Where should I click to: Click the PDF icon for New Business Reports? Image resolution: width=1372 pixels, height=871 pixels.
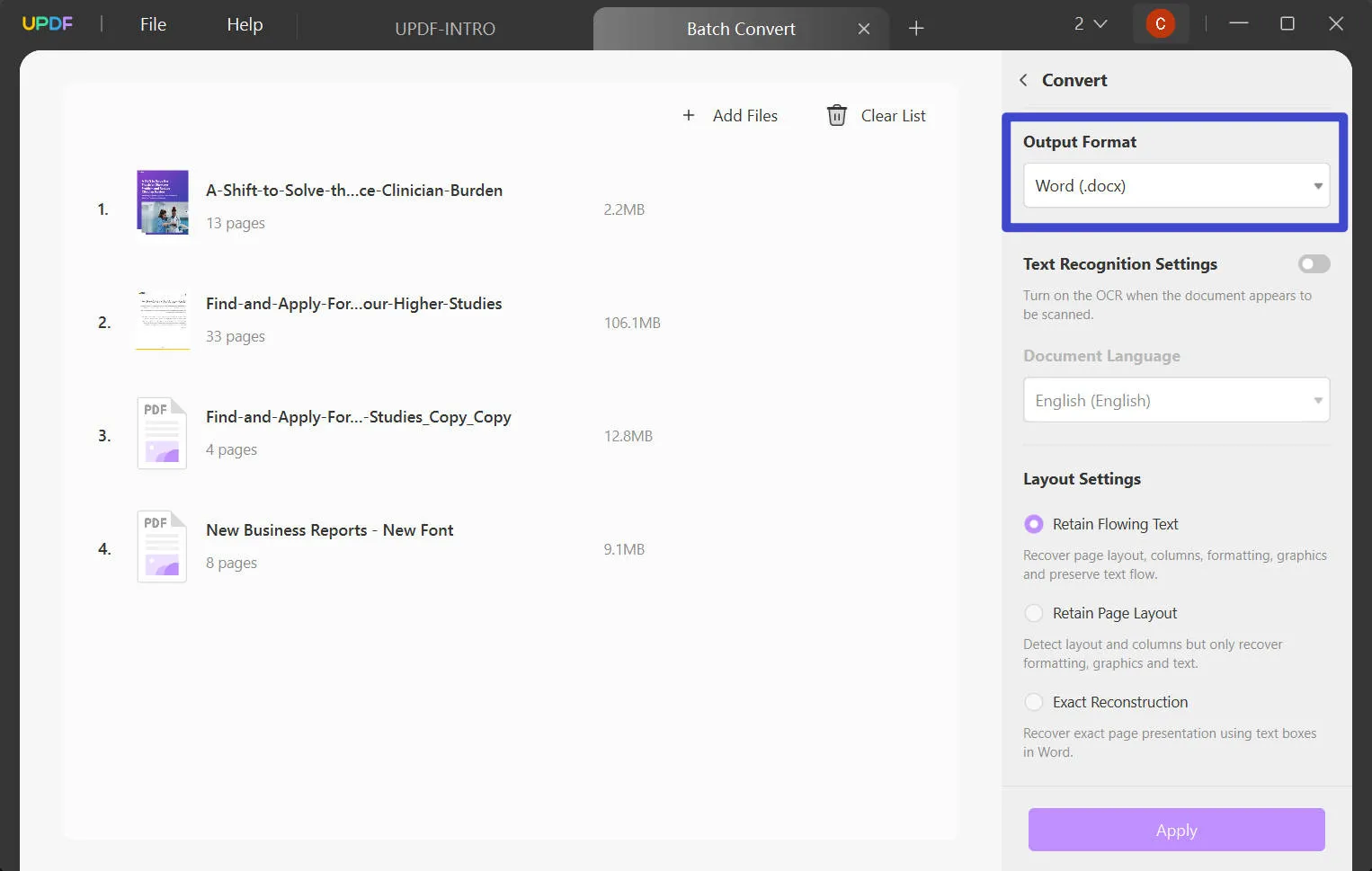click(162, 547)
